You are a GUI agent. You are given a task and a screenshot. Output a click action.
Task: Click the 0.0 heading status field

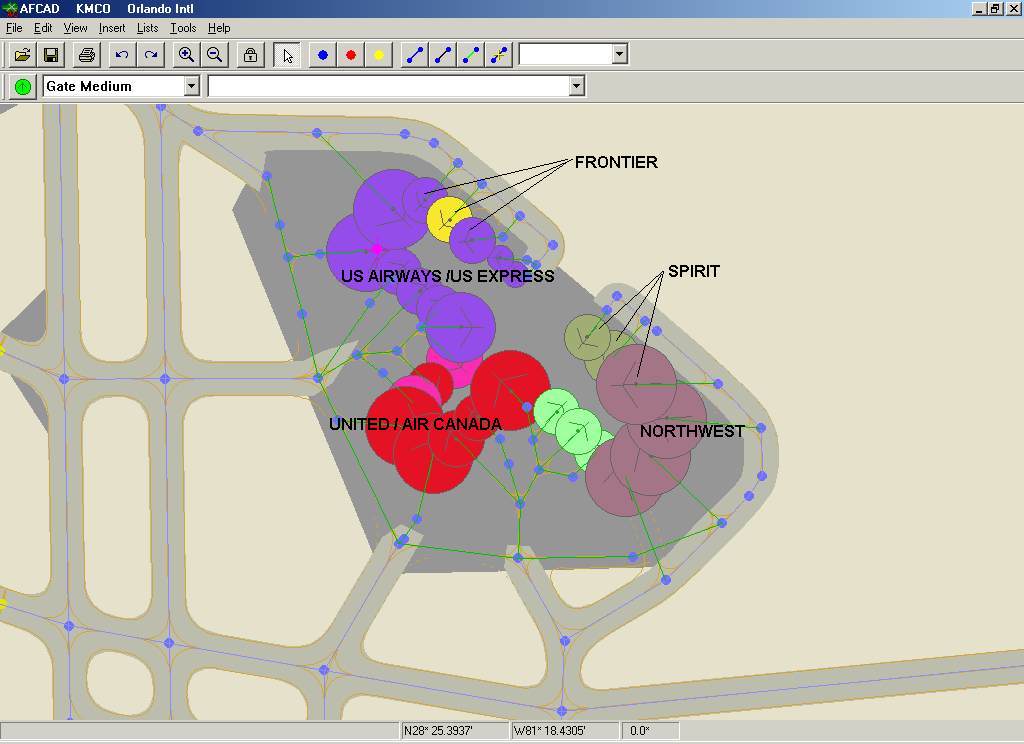pos(650,730)
